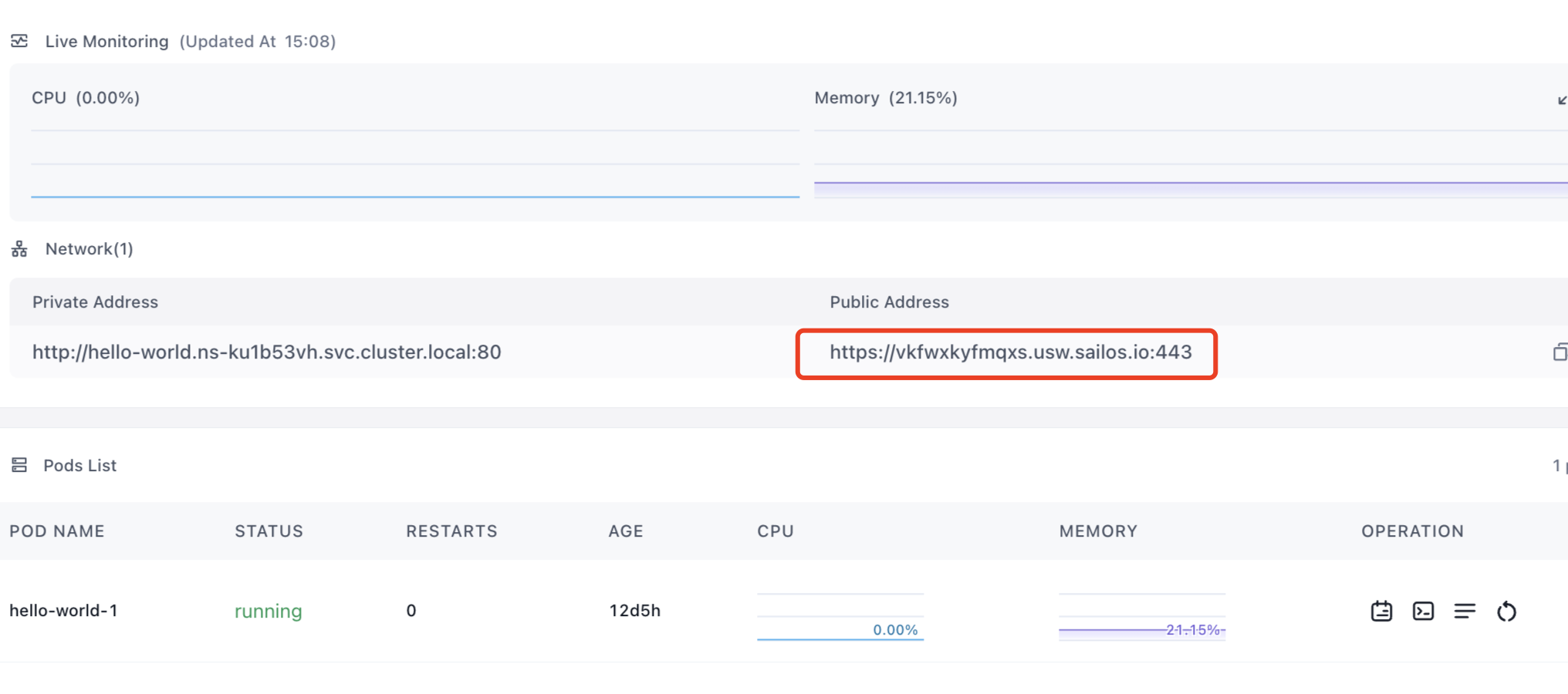
Task: Click the pod's memory 21.15% mini chart
Action: click(x=1141, y=617)
